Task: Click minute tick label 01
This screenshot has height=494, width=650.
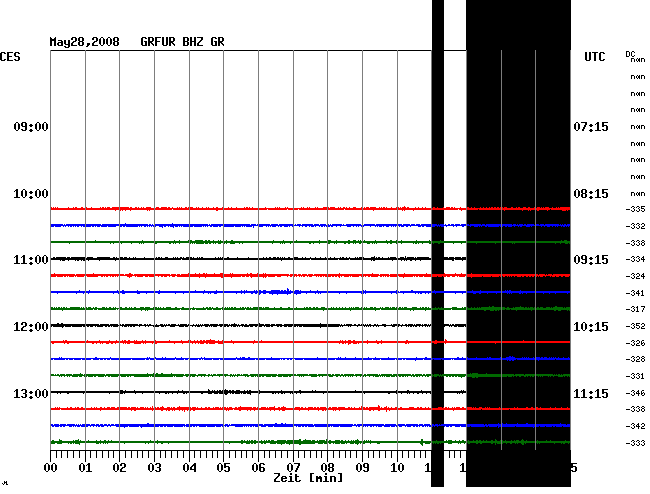Action: 85,468
